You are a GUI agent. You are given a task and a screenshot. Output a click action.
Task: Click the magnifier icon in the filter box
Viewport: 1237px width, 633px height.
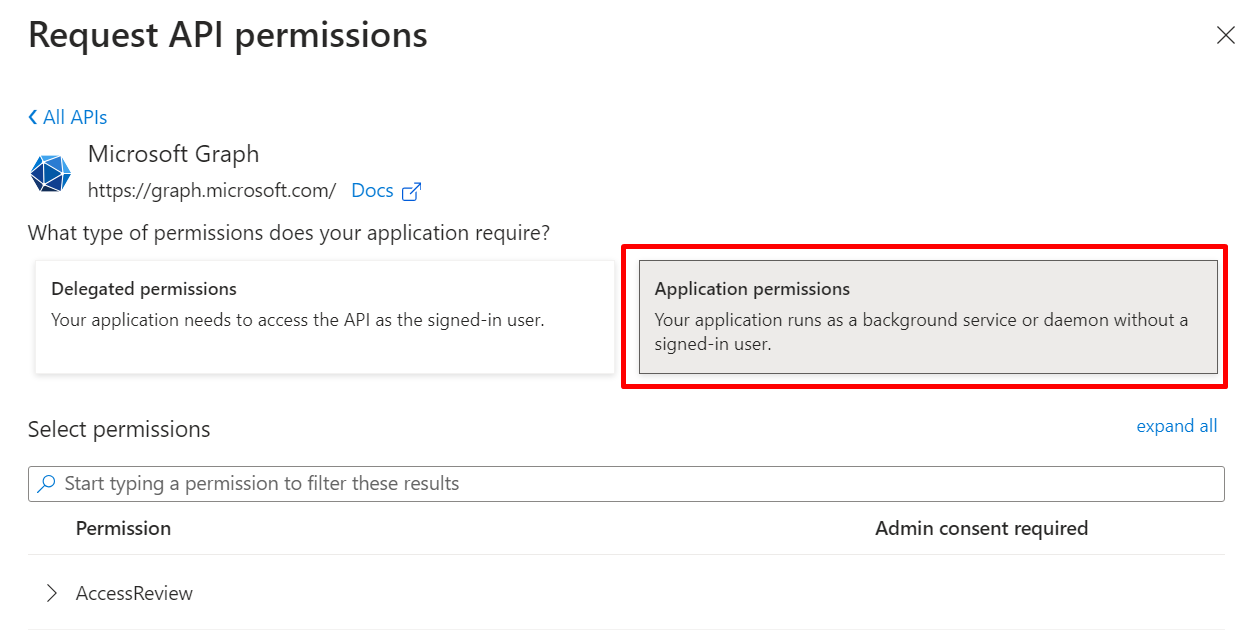coord(46,484)
